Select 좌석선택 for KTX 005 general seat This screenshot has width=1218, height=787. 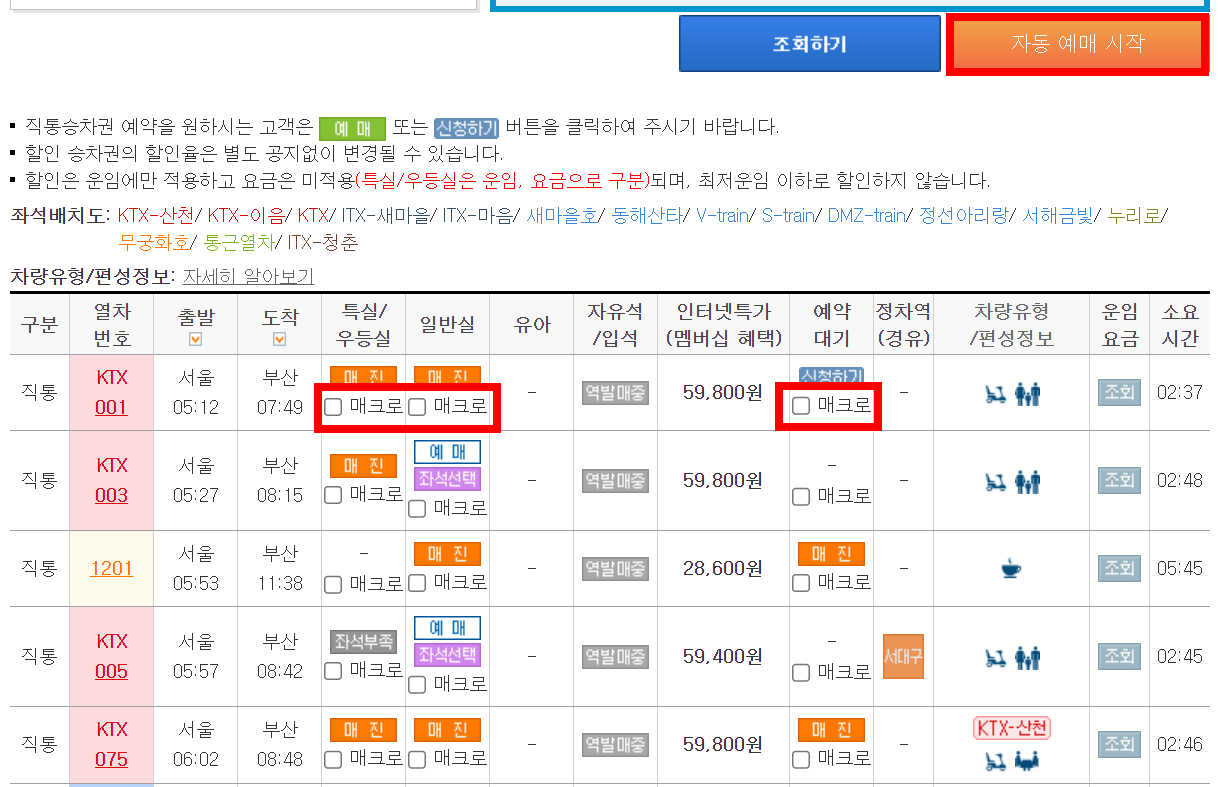tap(446, 657)
